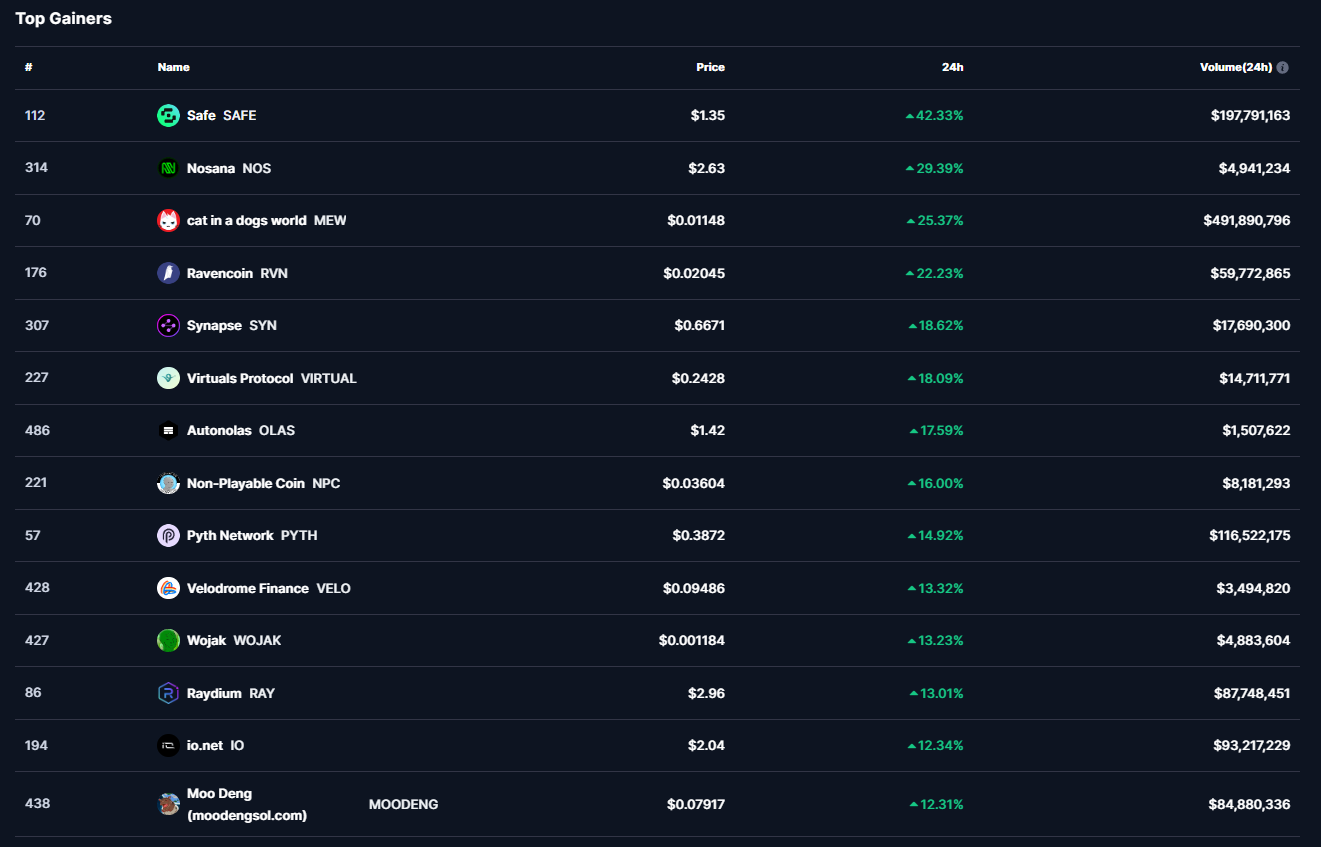1321x847 pixels.
Task: Sort by the Name column header
Action: (173, 68)
